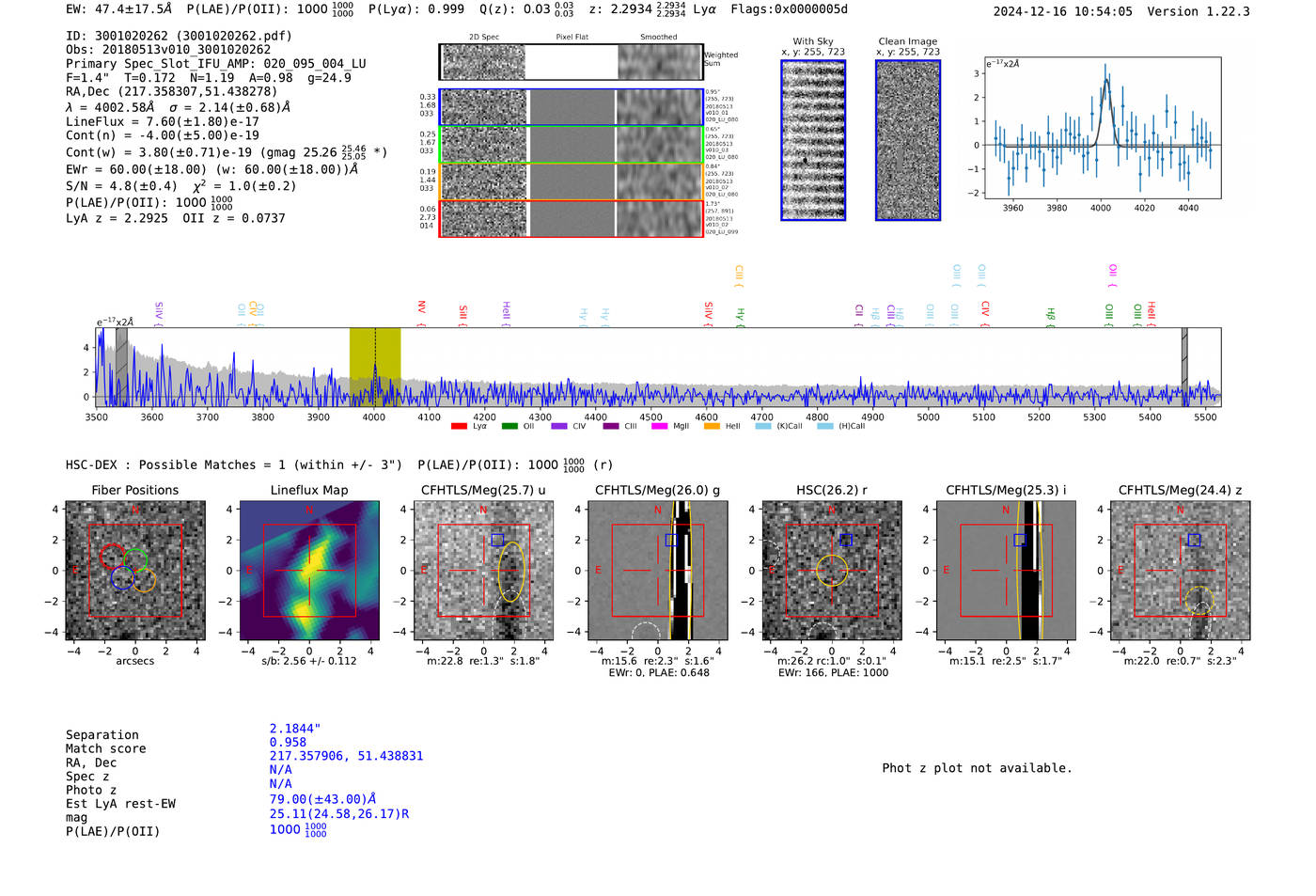Screen dimensions: 1316x896
Task: Click the Version 1.22.3 text
Action: [x=1198, y=11]
